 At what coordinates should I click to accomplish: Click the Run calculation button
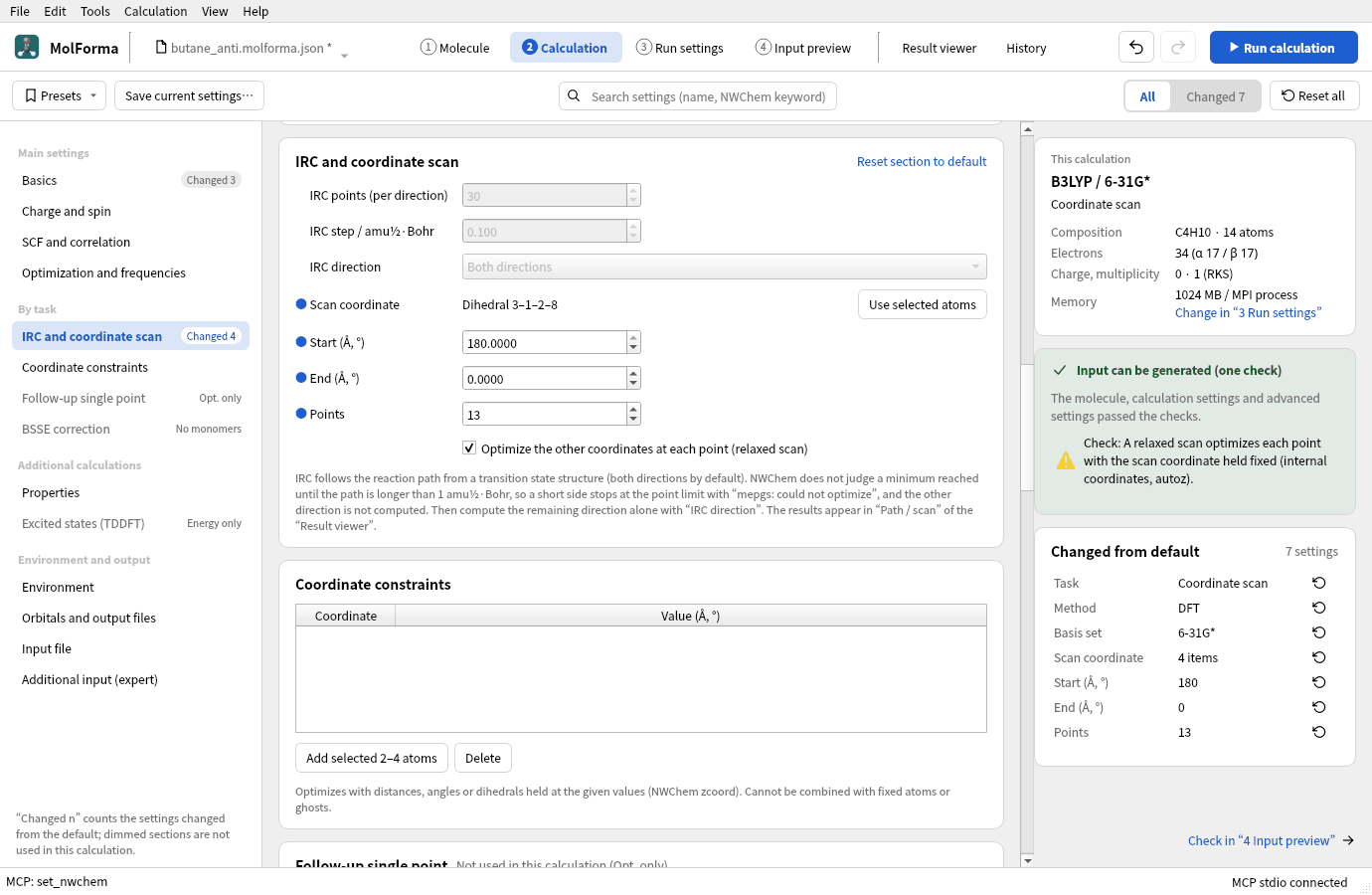click(1284, 48)
